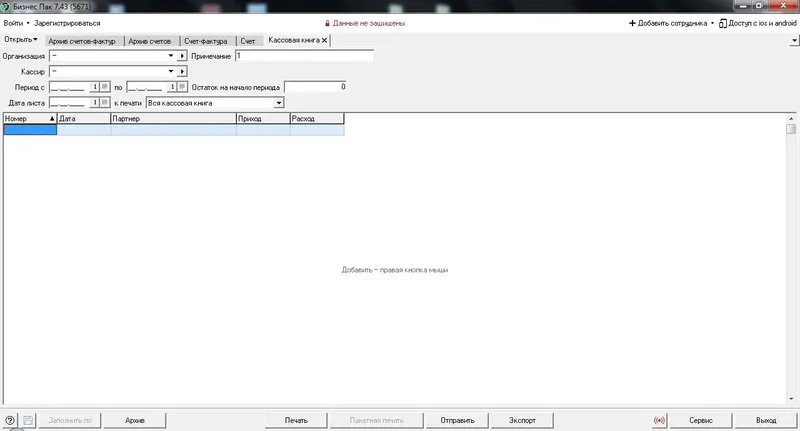The width and height of the screenshot is (800, 431).
Task: Click the Дата листа date field
Action: point(69,103)
